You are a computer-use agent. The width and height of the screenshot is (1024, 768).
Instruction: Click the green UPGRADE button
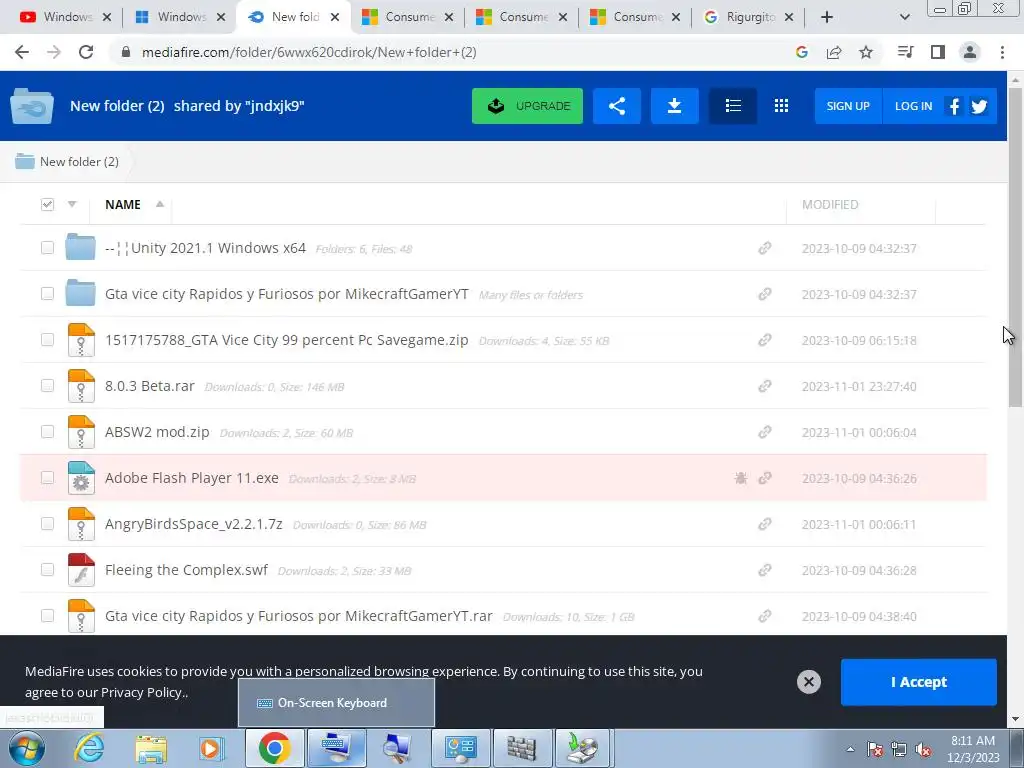click(x=527, y=106)
